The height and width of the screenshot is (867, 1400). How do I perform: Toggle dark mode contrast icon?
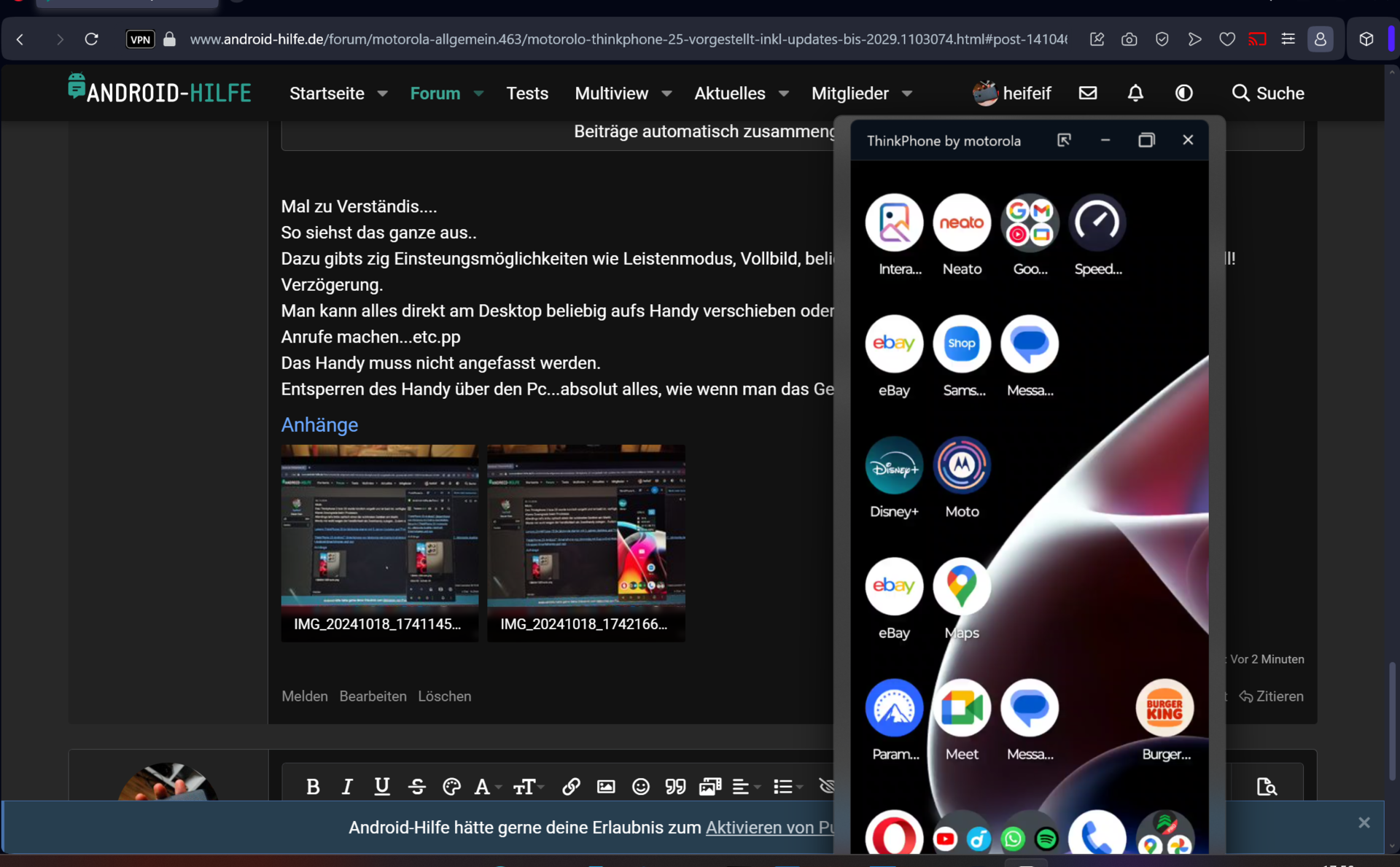click(1183, 93)
